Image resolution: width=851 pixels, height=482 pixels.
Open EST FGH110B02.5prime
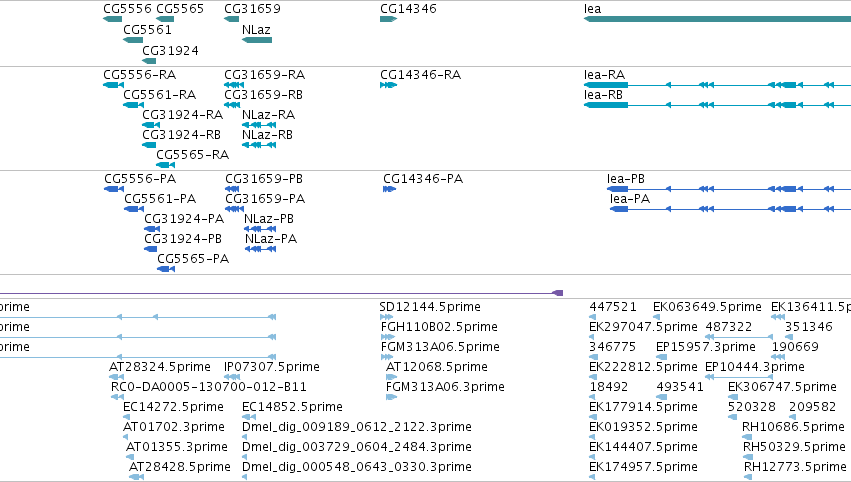click(x=439, y=327)
